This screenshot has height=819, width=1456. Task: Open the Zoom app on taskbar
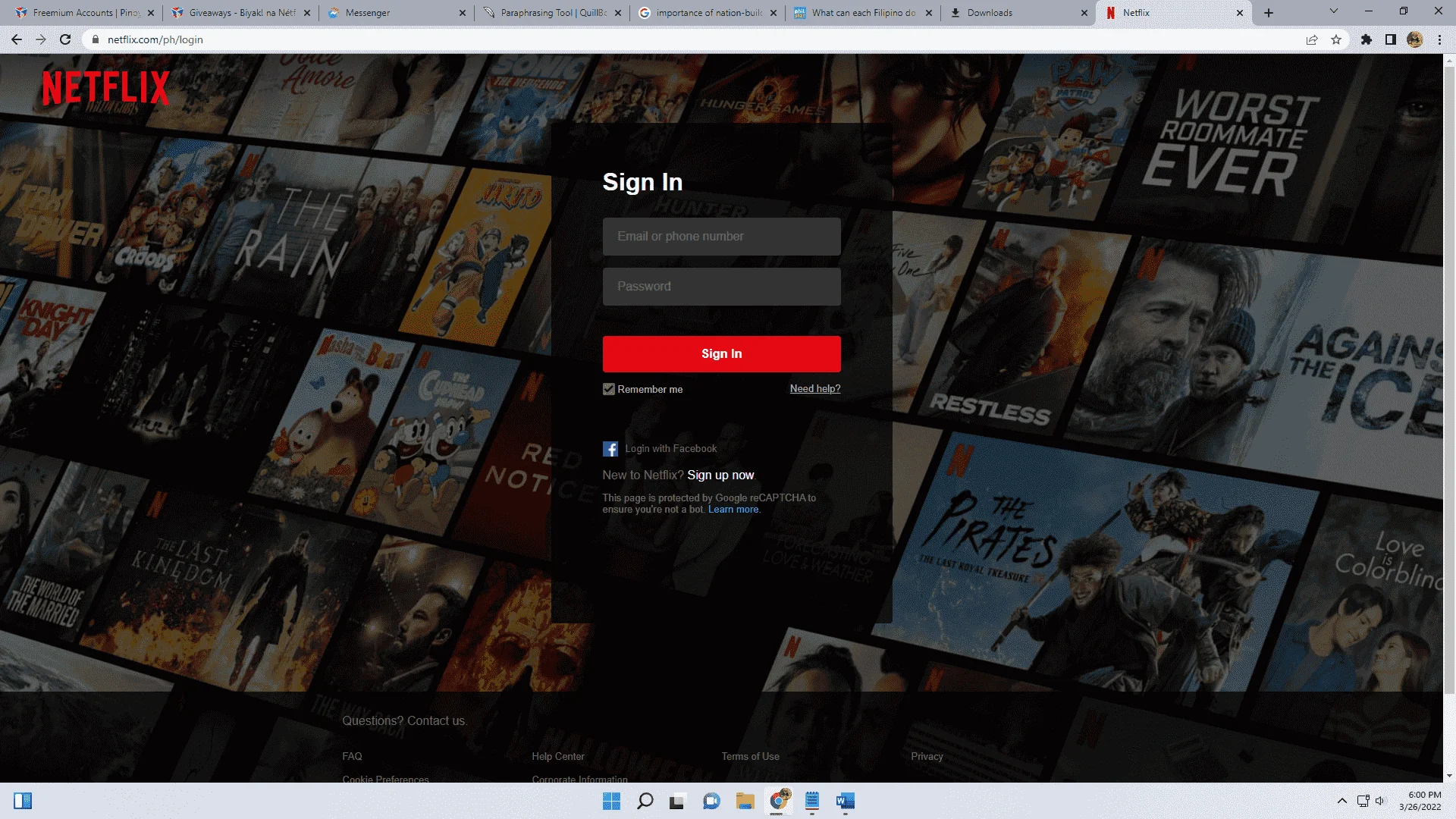(711, 801)
